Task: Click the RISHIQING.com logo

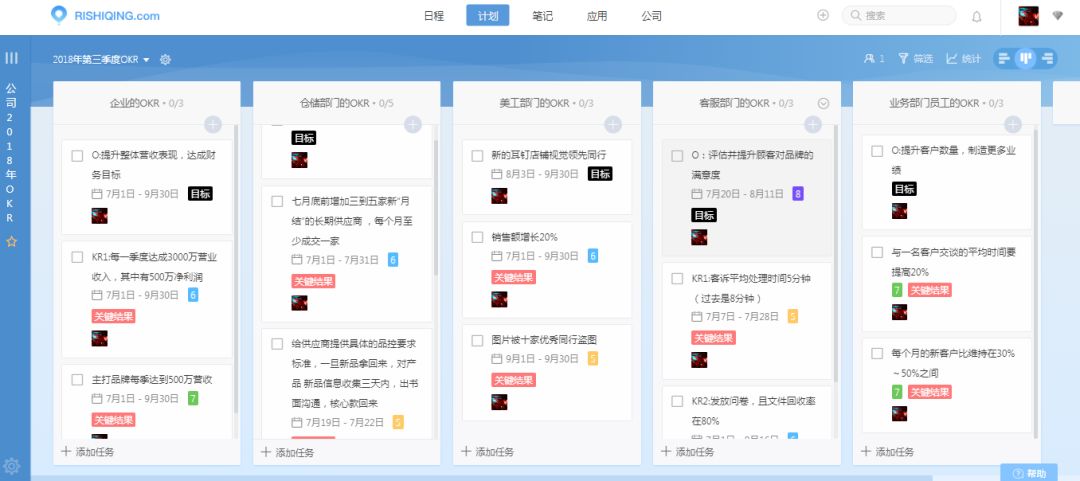Action: click(105, 15)
